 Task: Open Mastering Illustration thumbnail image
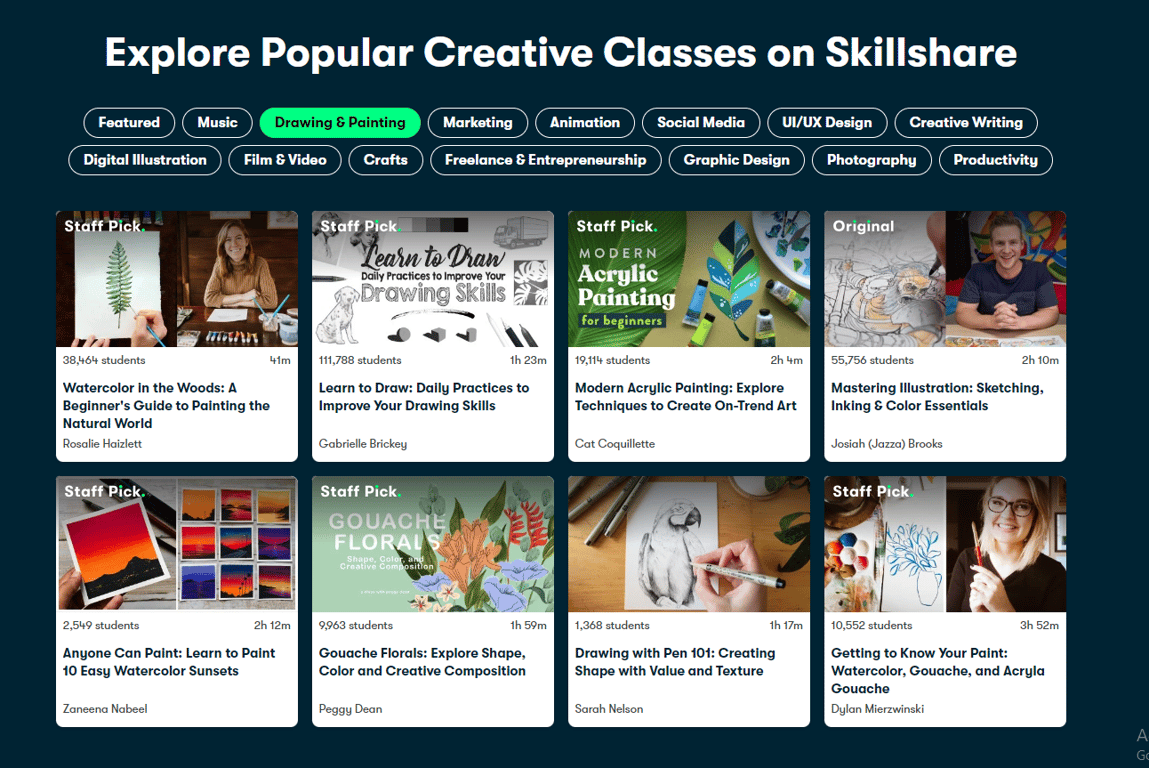[945, 279]
